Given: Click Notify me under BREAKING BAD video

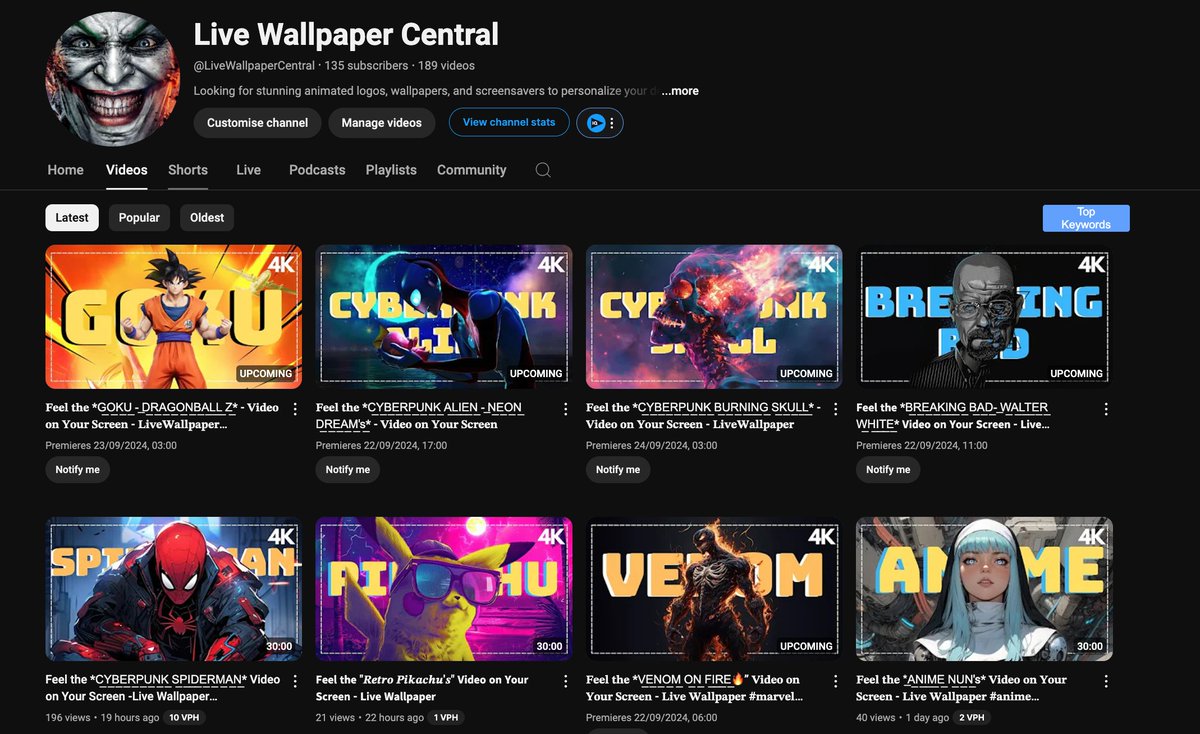Looking at the screenshot, I should (x=888, y=469).
